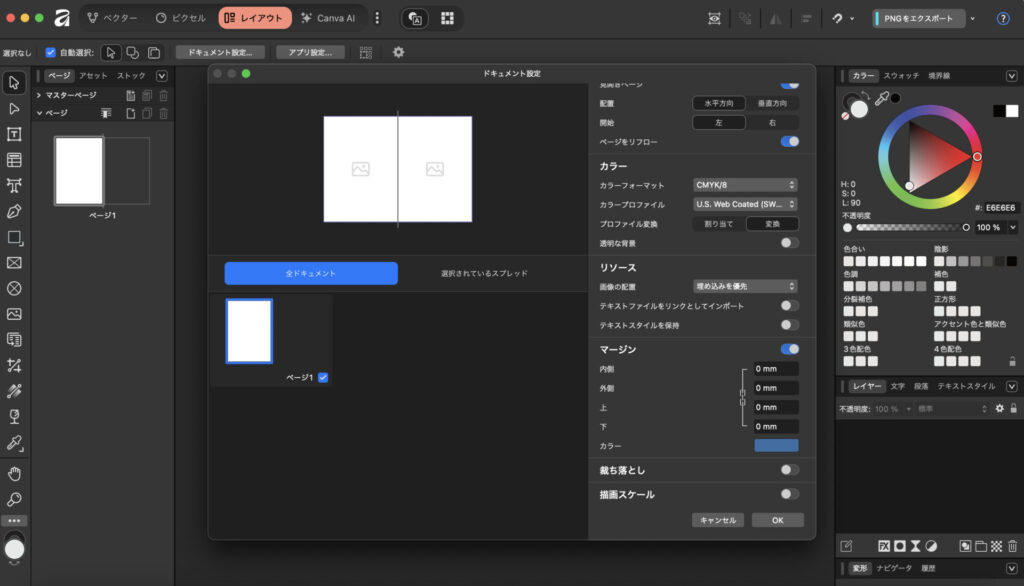
Task: Toggle the 透明な背景 switch
Action: pyautogui.click(x=789, y=243)
